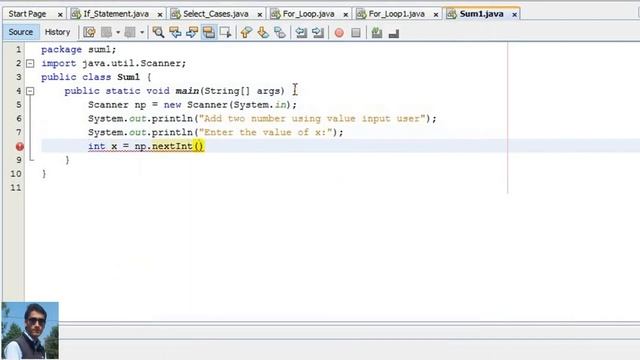Click the For_Loop1.java file icon in tab

[361, 14]
